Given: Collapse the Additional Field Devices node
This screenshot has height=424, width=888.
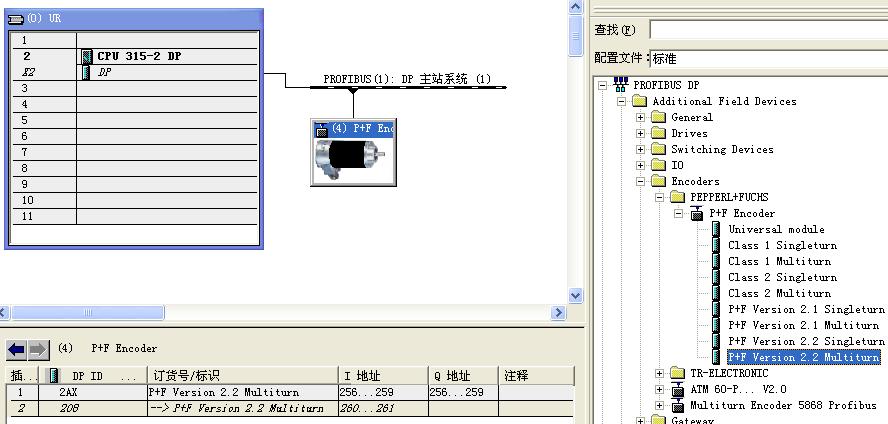Looking at the screenshot, I should click(621, 101).
